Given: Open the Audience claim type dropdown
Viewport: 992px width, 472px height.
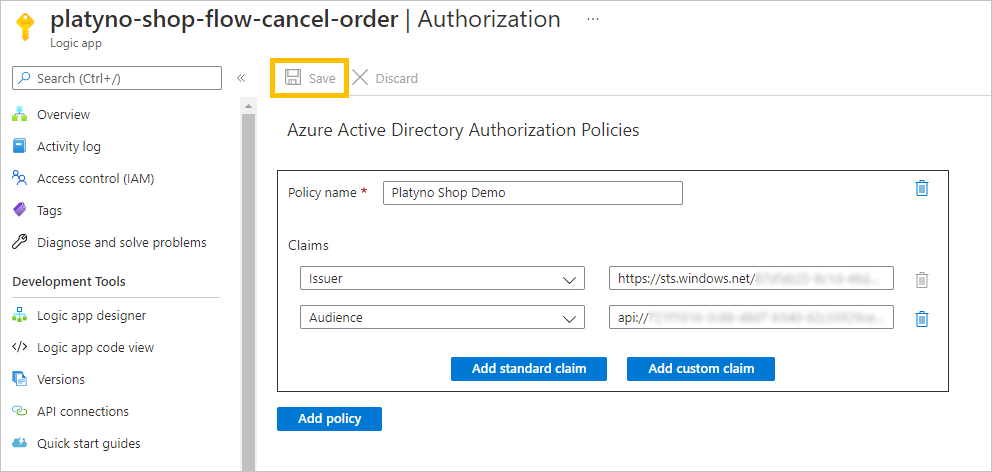Looking at the screenshot, I should pyautogui.click(x=442, y=318).
